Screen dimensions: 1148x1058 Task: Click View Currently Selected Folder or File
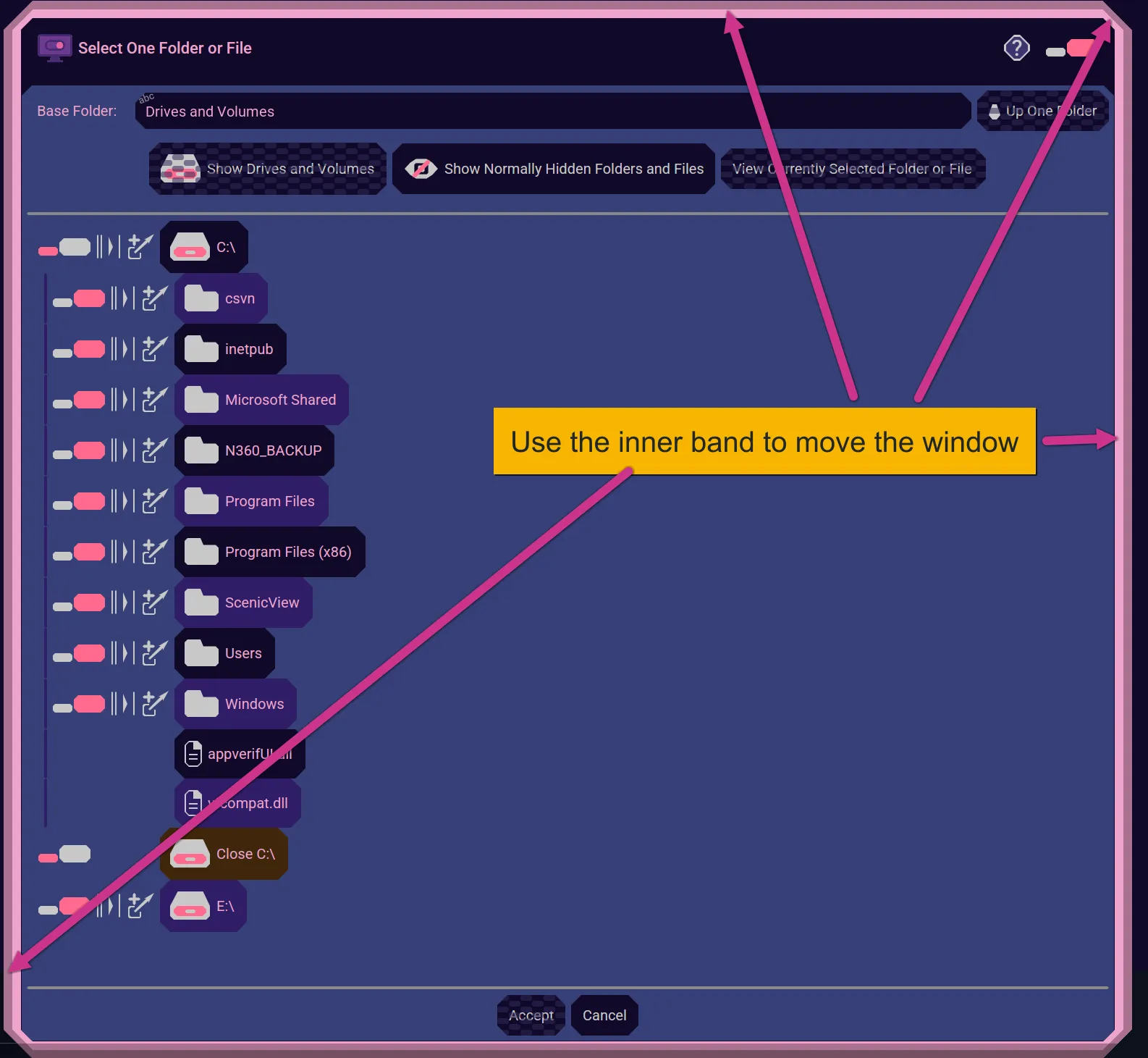tap(853, 169)
